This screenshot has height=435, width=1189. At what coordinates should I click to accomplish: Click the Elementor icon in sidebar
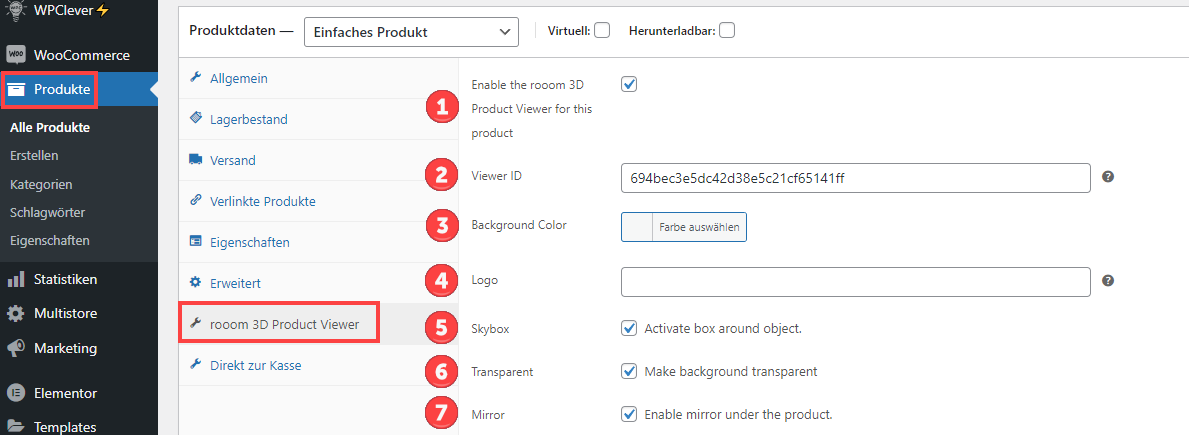click(16, 393)
